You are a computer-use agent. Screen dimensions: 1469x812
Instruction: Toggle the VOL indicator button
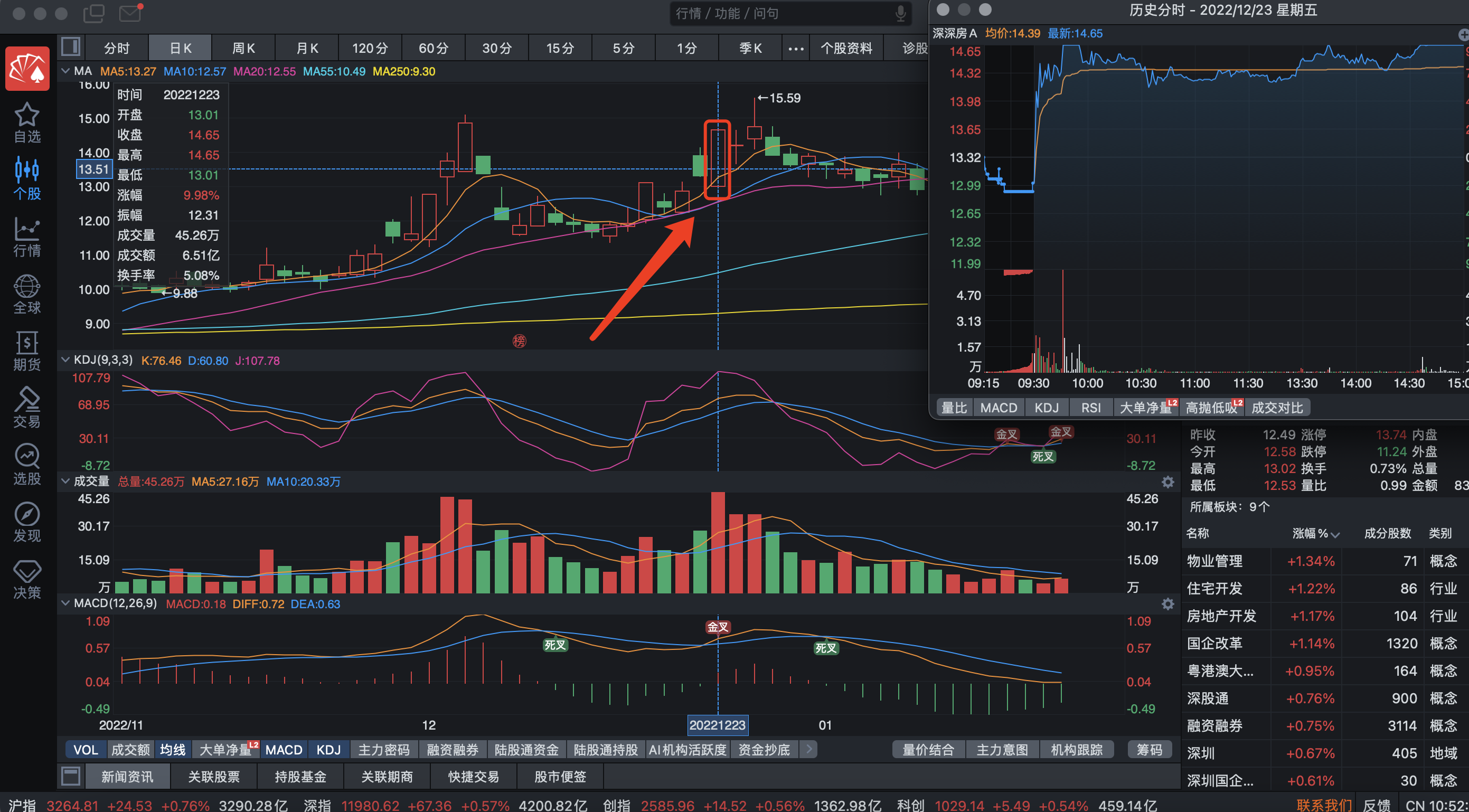click(x=86, y=749)
